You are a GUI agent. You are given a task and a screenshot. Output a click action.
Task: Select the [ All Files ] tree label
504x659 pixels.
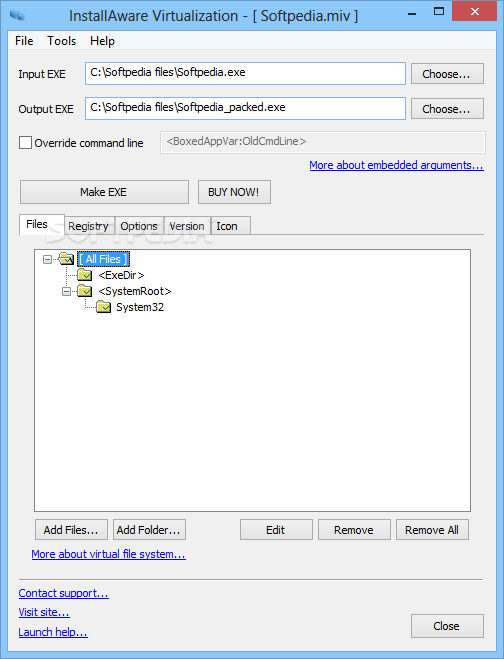coord(103,259)
